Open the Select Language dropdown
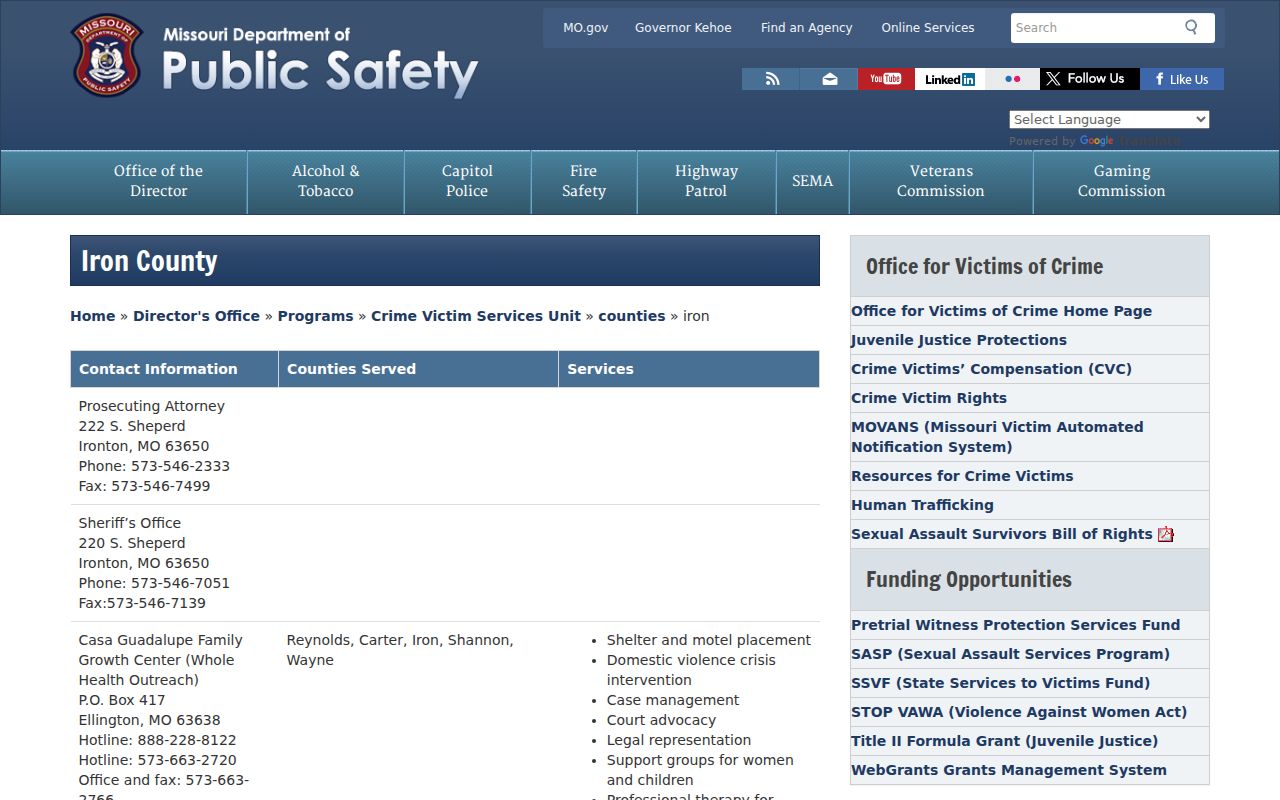This screenshot has height=800, width=1280. tap(1109, 119)
